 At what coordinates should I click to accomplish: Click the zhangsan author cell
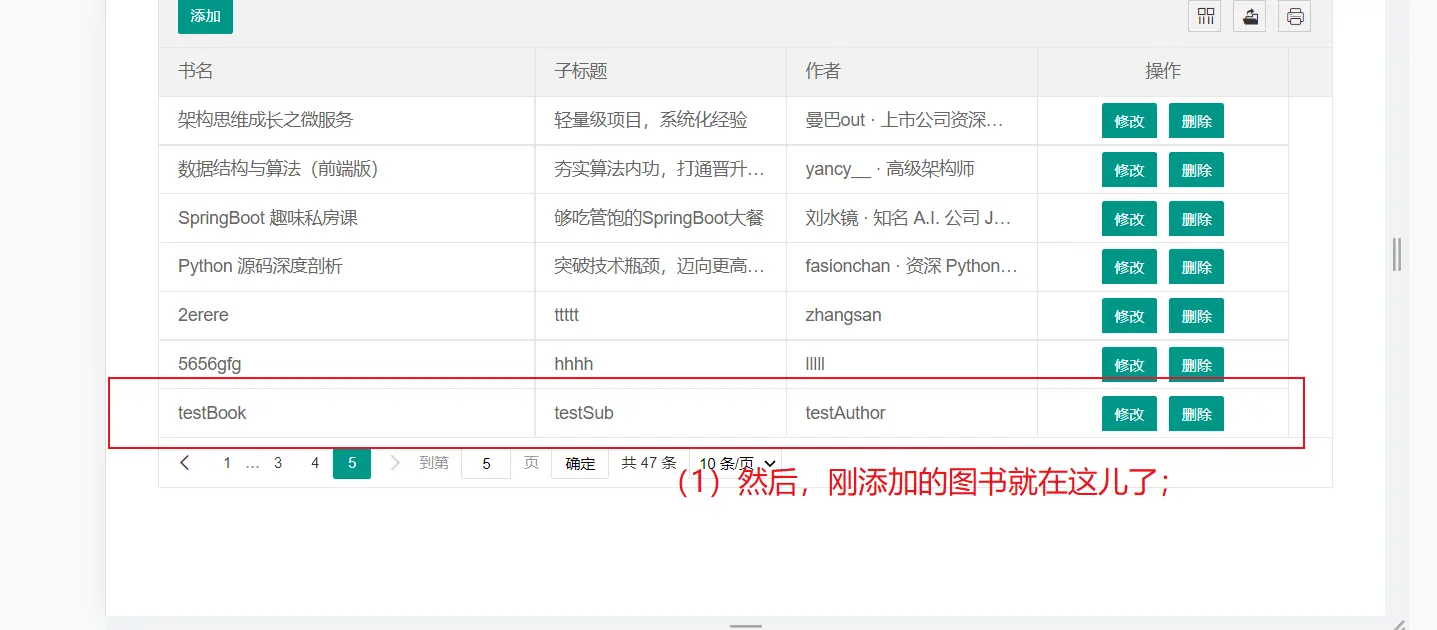[x=912, y=315]
